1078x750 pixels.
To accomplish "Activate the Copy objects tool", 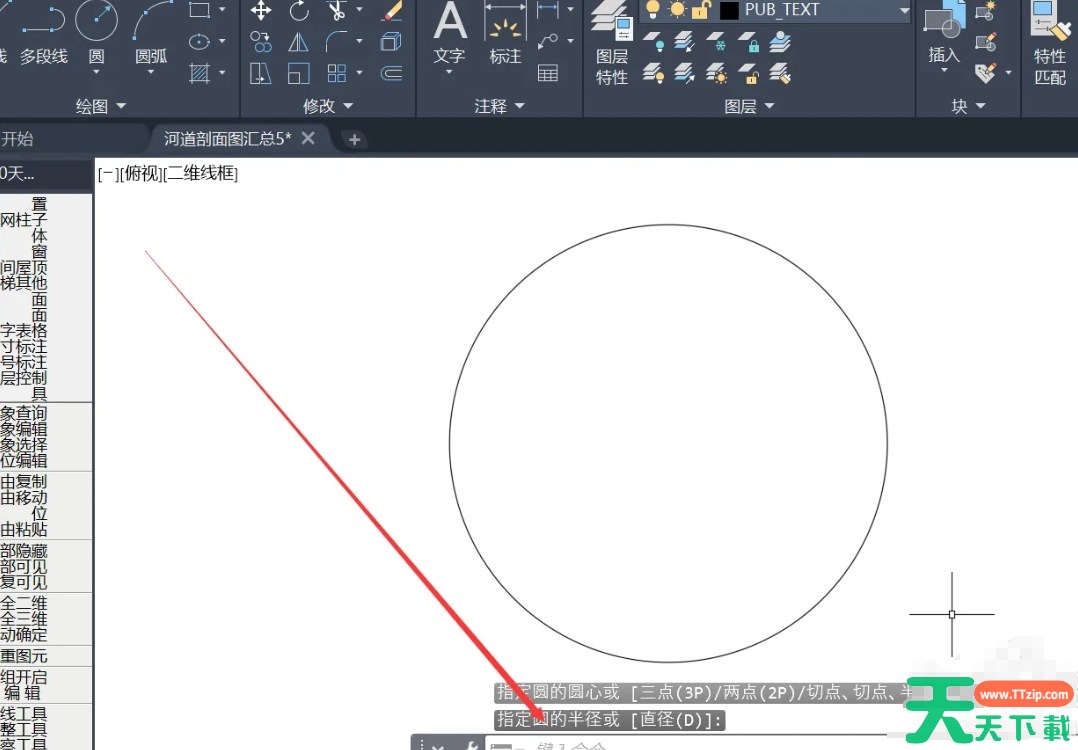I will (261, 42).
